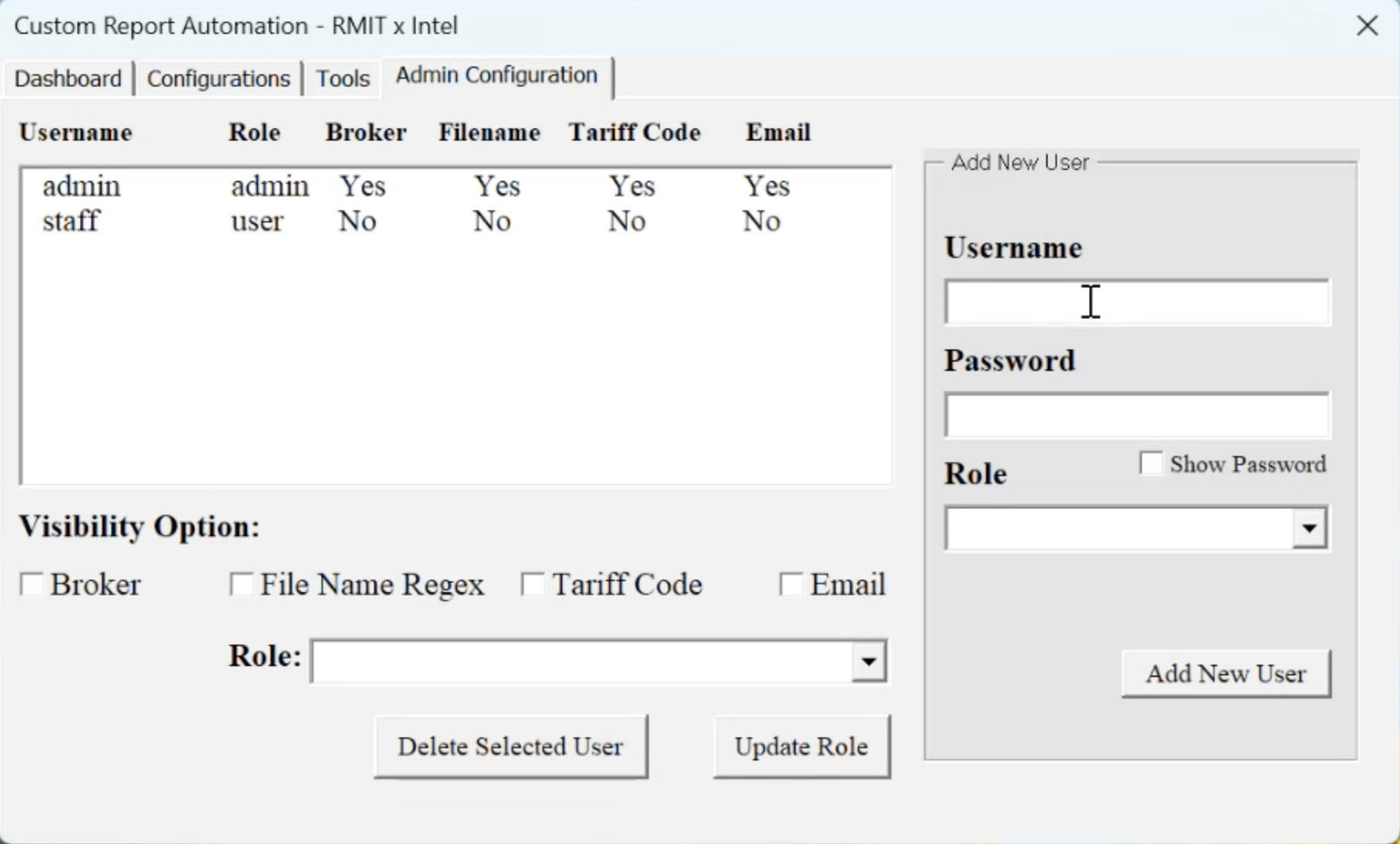This screenshot has width=1400, height=844.
Task: Enable the Show Password checkbox
Action: pos(1150,464)
